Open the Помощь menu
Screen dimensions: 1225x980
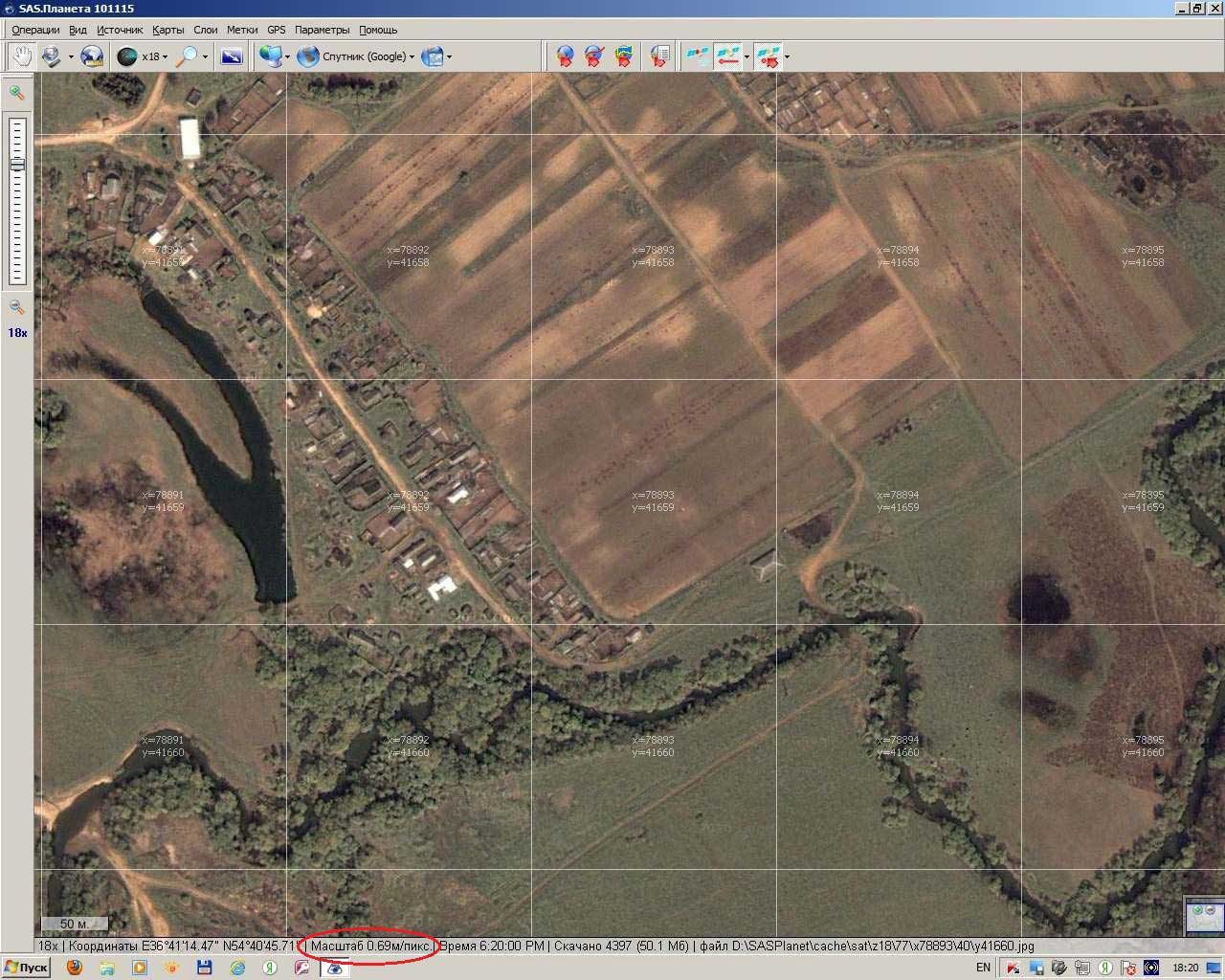coord(378,30)
